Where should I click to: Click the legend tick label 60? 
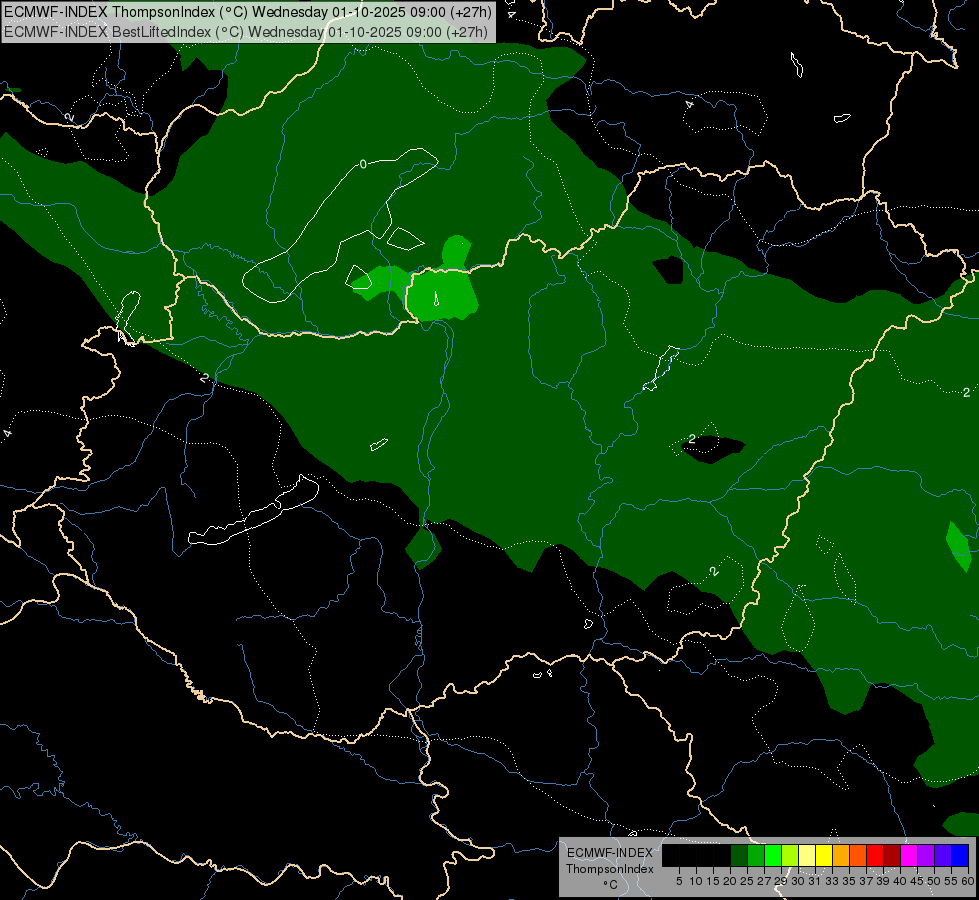click(968, 881)
